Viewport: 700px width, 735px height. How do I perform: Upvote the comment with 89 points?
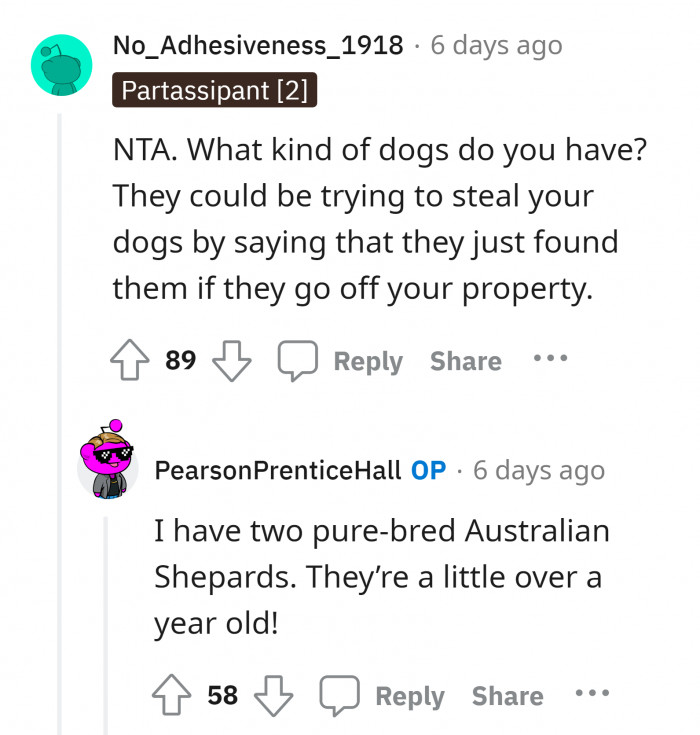[x=131, y=361]
